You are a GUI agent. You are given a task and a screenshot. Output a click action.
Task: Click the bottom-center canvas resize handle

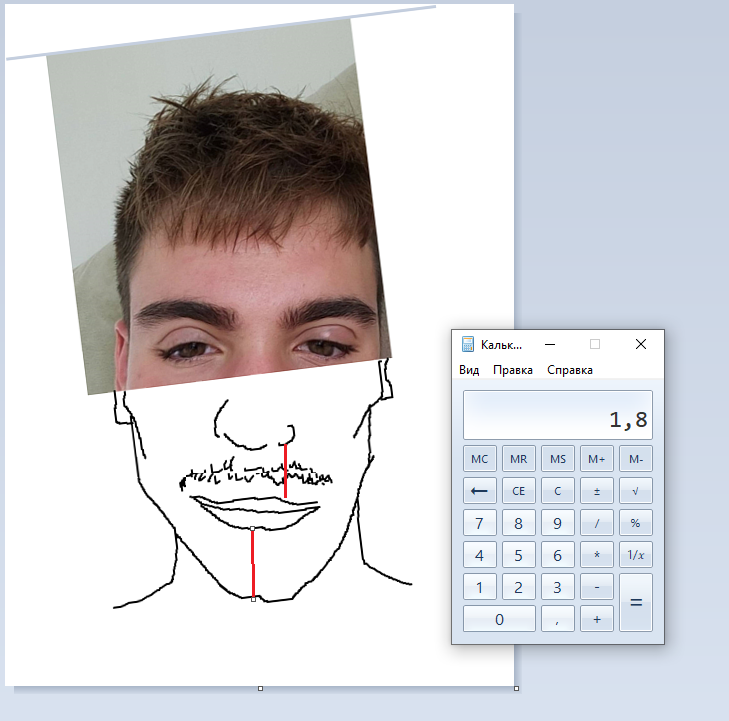tap(260, 688)
